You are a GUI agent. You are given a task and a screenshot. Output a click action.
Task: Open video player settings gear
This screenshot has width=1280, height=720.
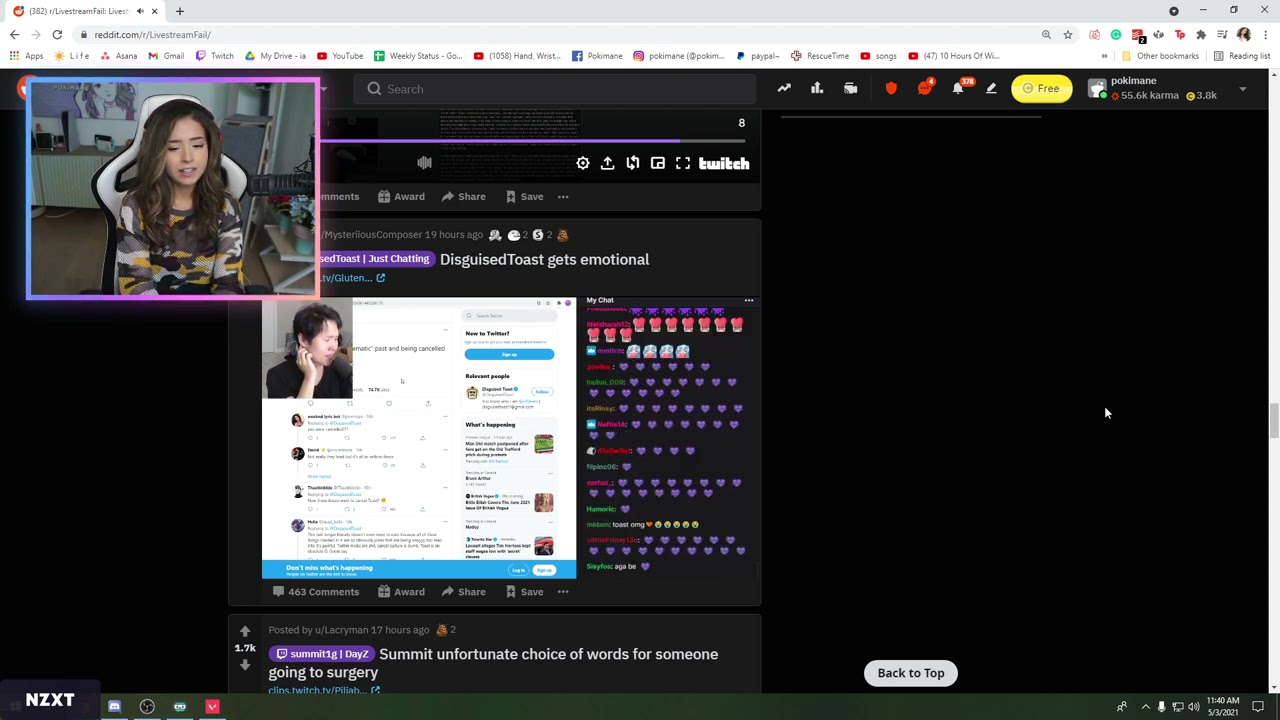(x=583, y=163)
